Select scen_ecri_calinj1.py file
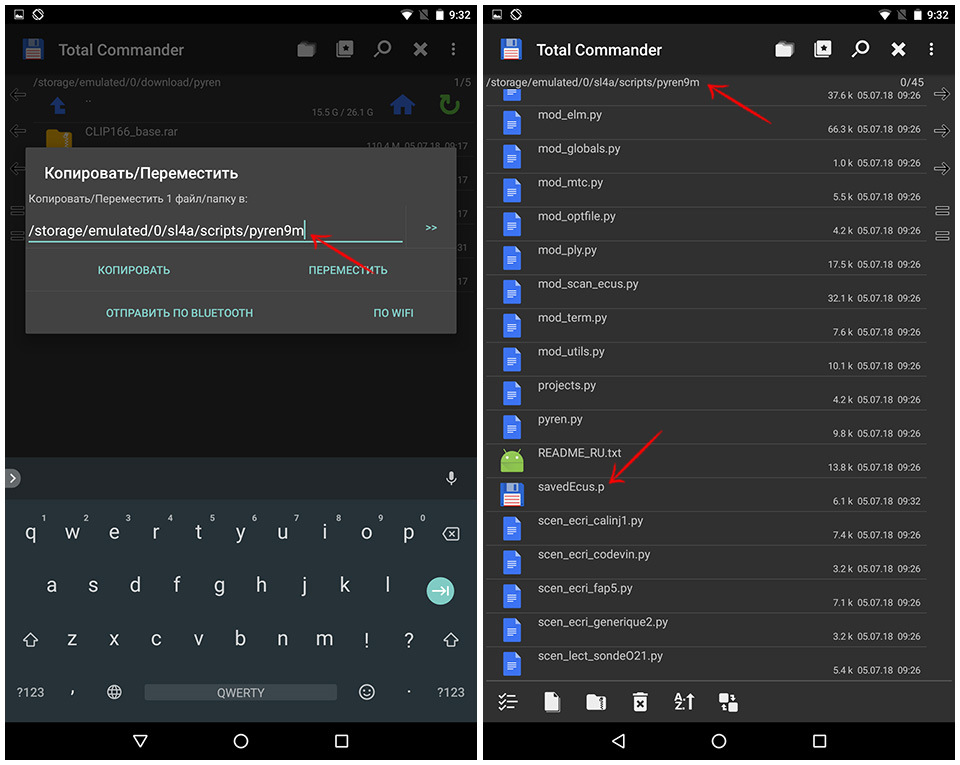Image resolution: width=960 pixels, height=765 pixels. [x=706, y=528]
